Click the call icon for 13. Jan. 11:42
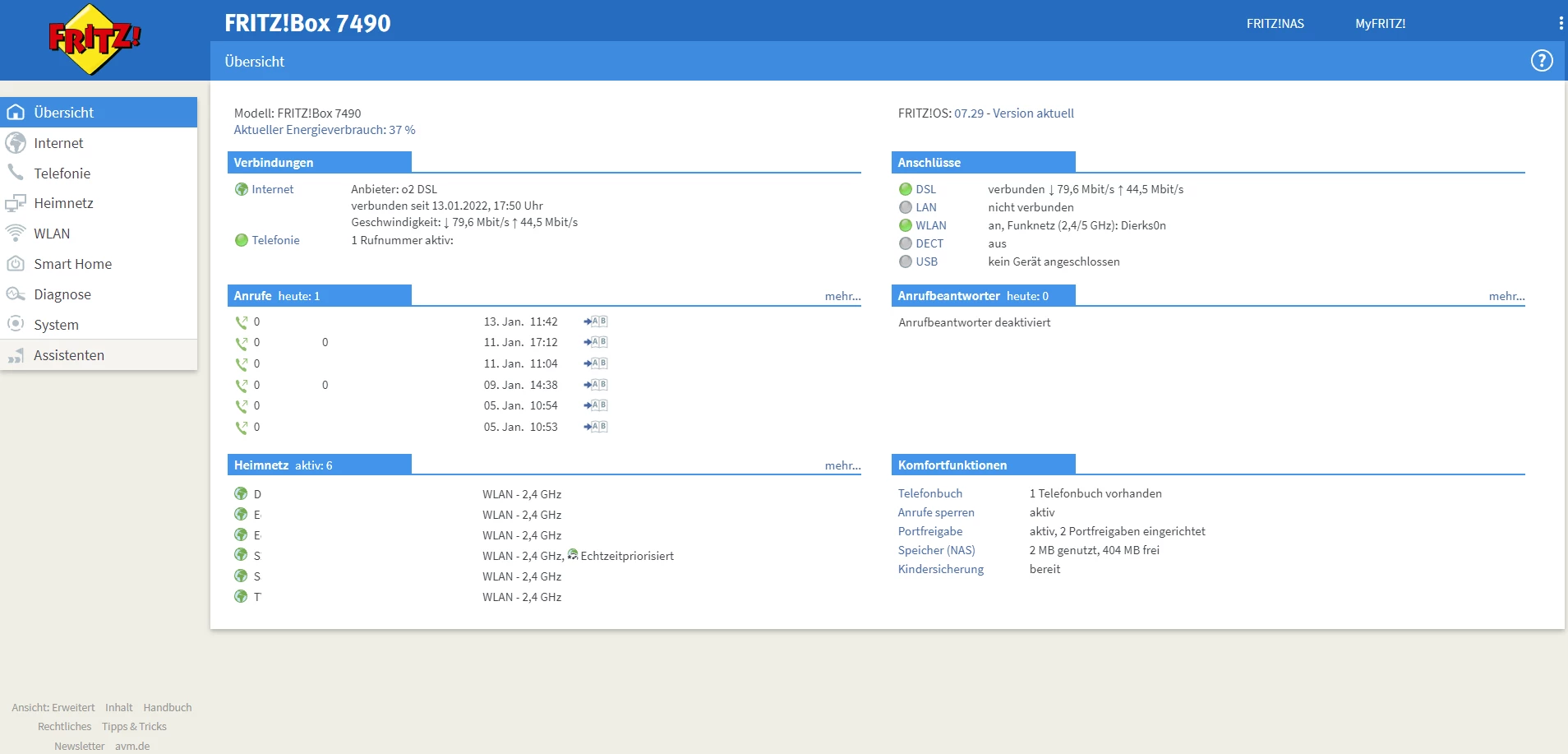1568x754 pixels. 242,322
